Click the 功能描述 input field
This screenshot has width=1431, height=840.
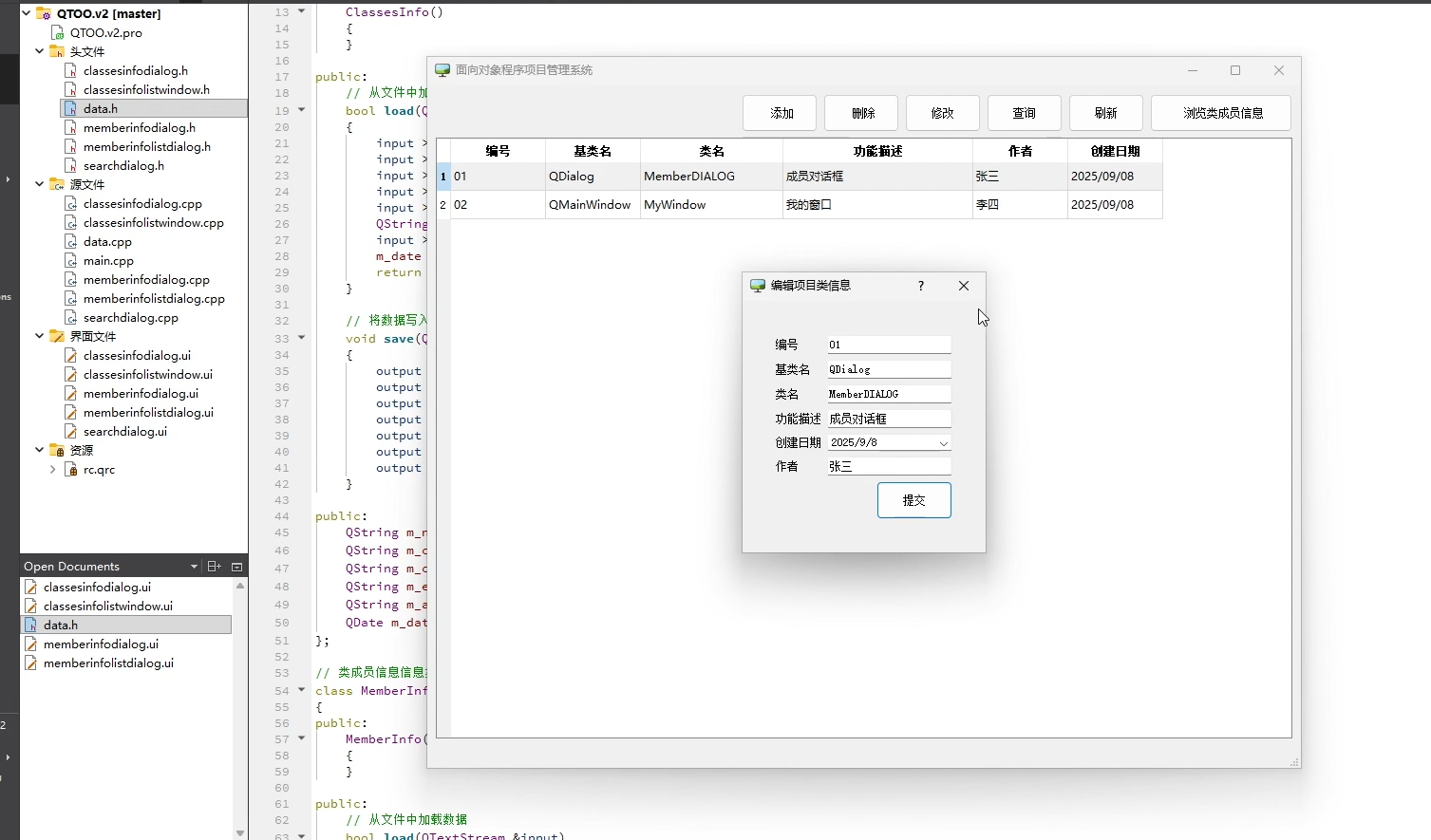click(889, 419)
